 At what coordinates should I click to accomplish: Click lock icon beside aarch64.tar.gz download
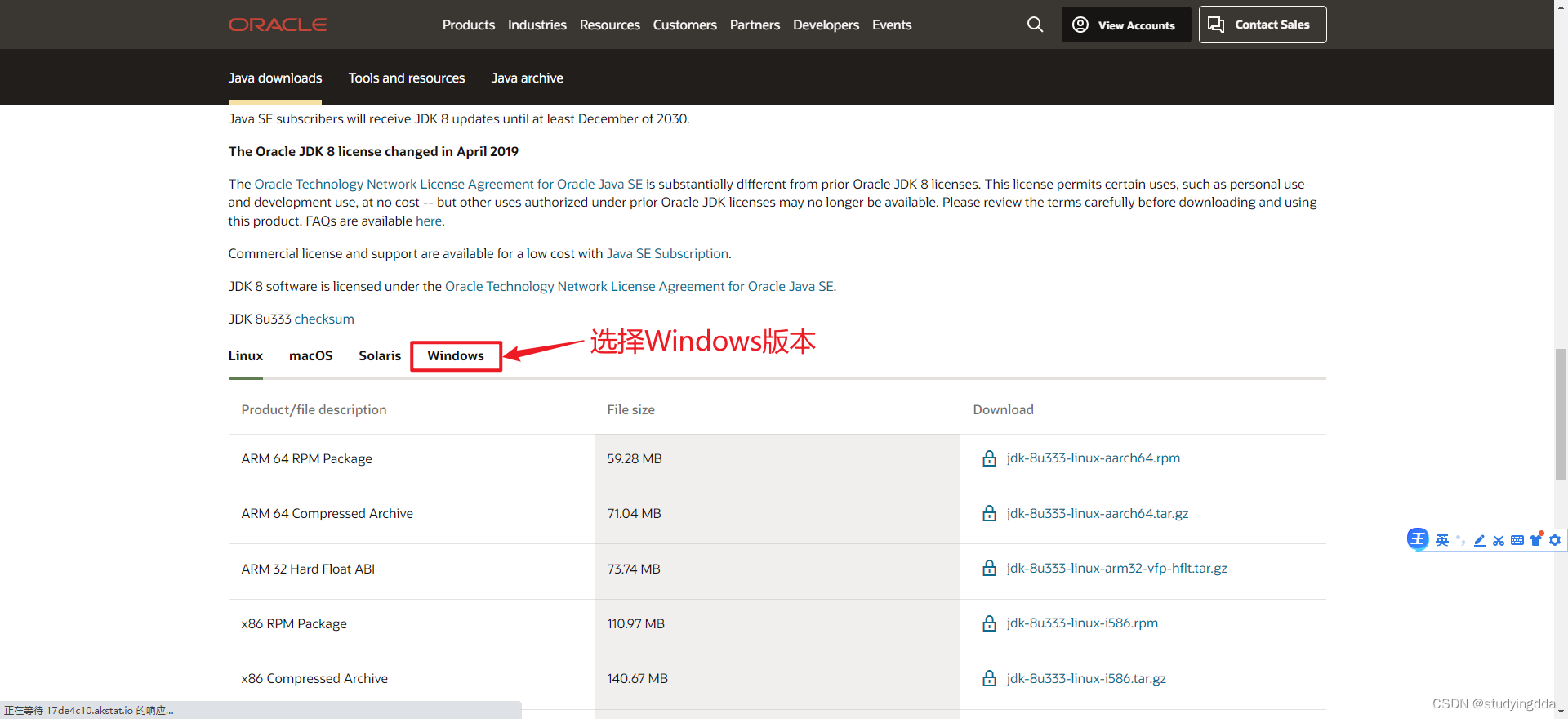pos(989,513)
